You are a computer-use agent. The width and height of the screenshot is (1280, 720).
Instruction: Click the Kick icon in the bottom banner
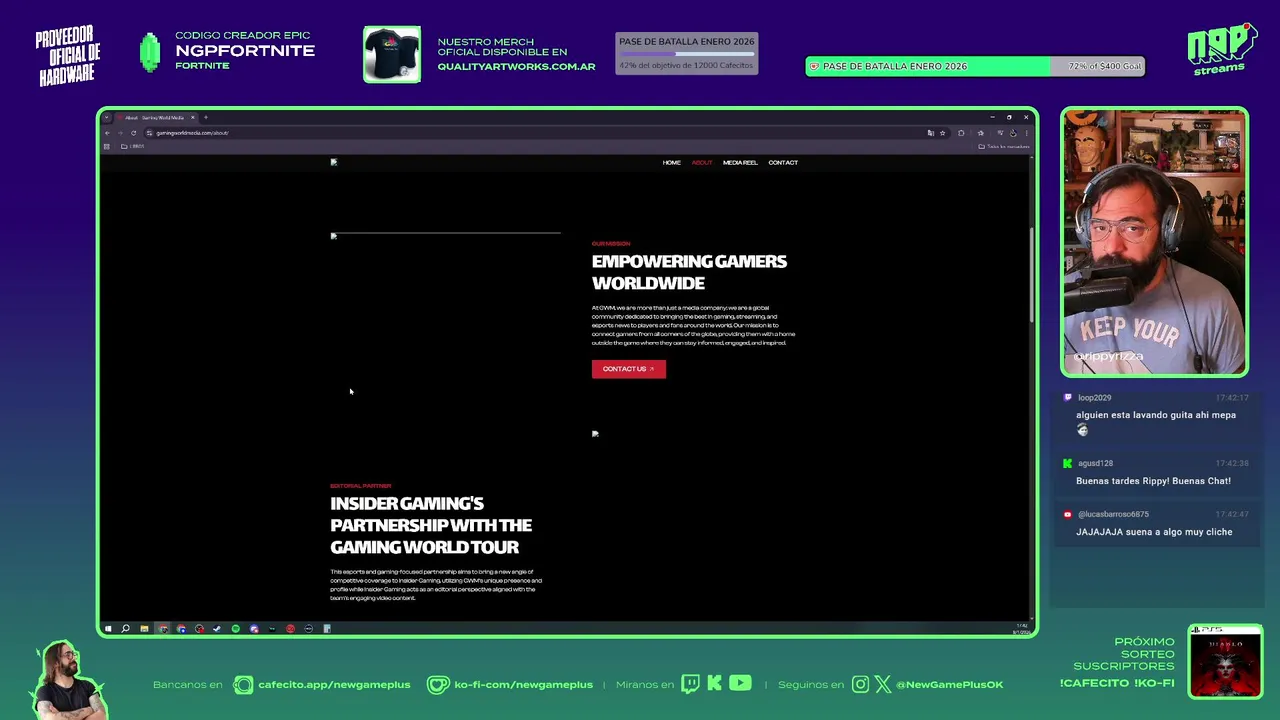click(x=714, y=684)
